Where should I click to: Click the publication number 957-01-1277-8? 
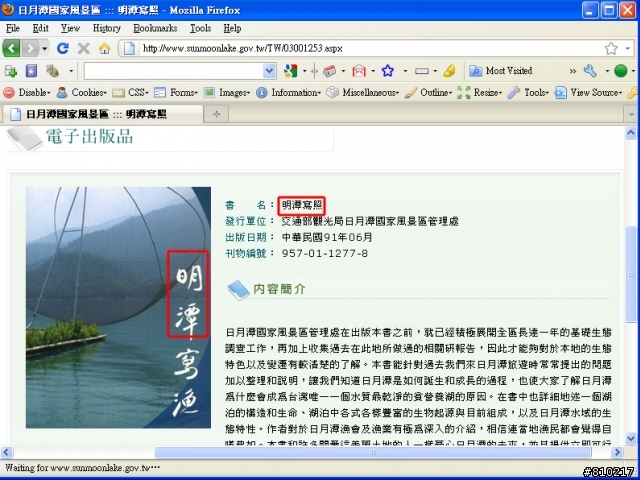point(325,253)
